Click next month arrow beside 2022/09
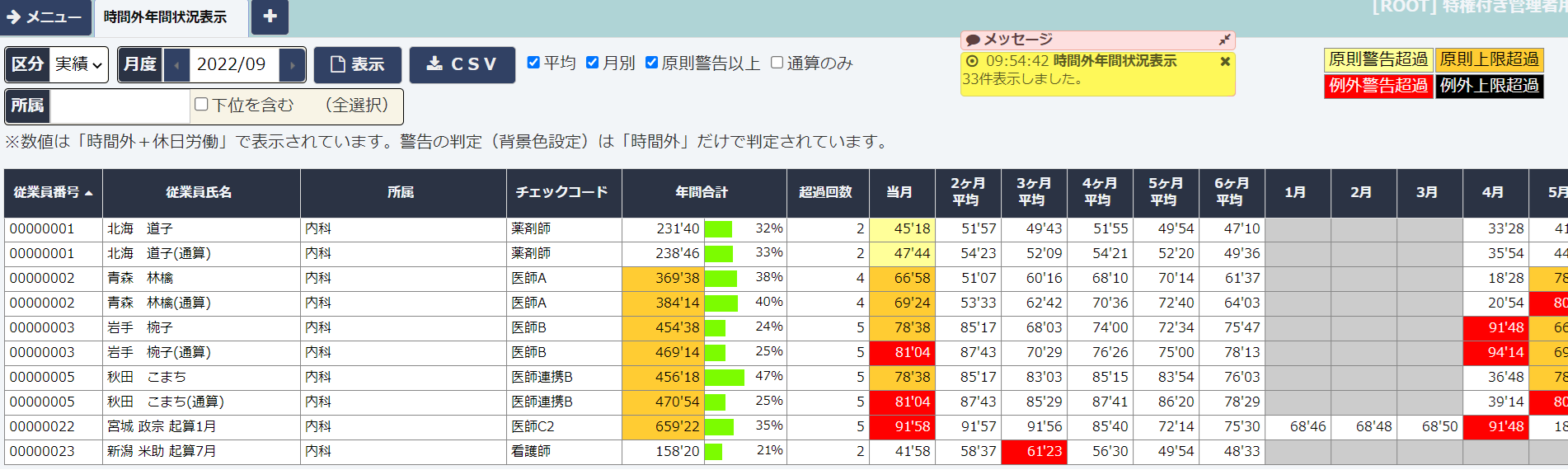The image size is (1568, 470). coord(292,65)
